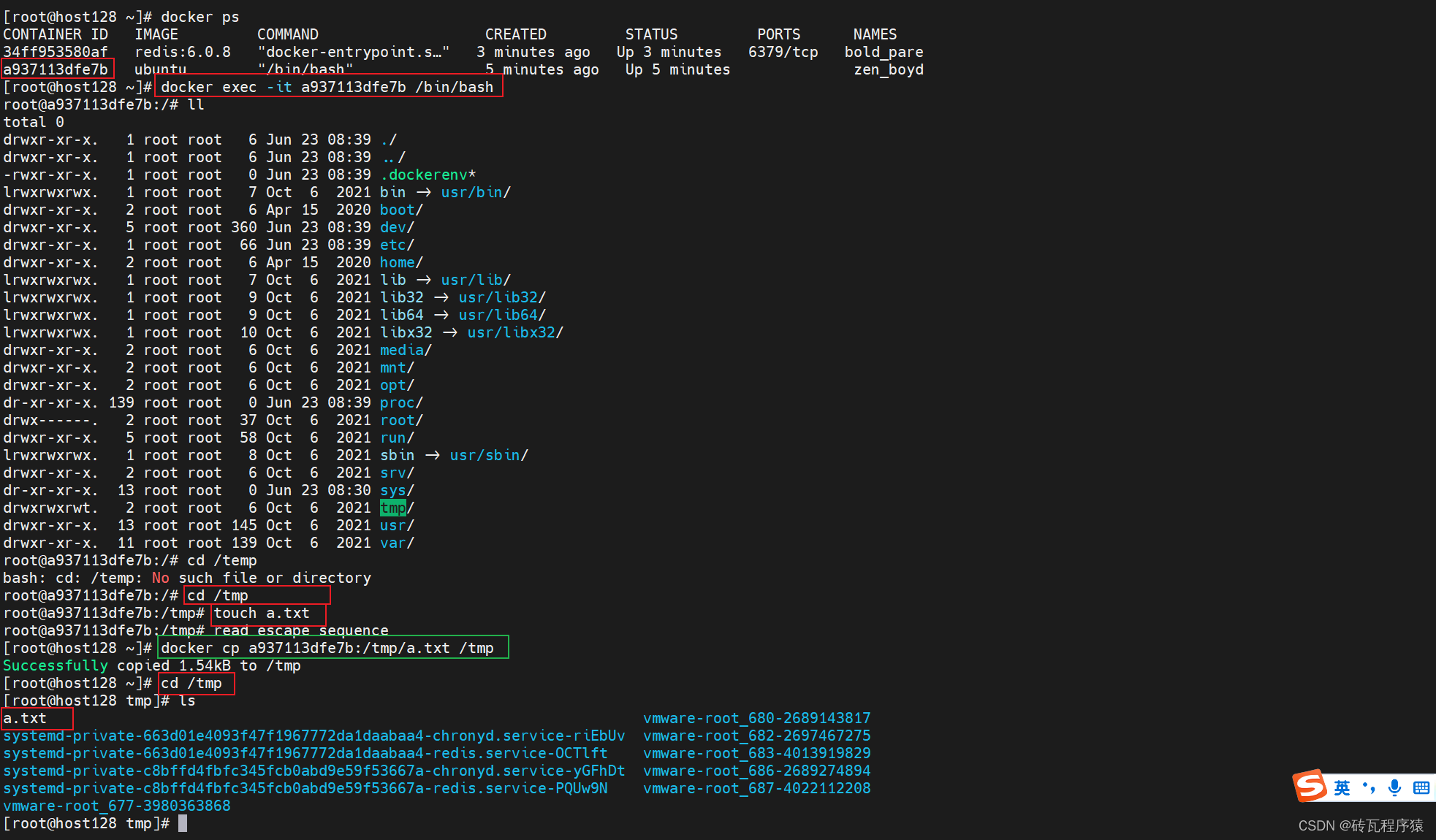Click the green word "Successfully"

[x=56, y=665]
